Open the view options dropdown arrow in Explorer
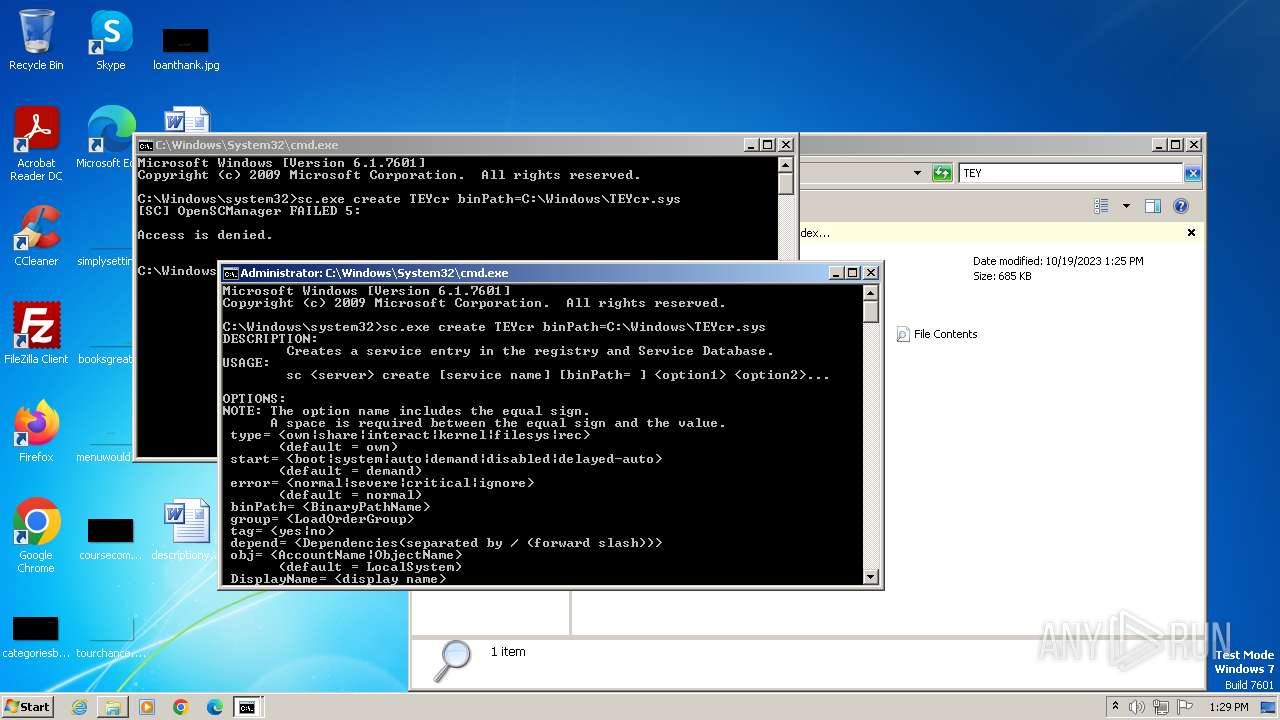Image resolution: width=1280 pixels, height=720 pixels. point(1126,206)
